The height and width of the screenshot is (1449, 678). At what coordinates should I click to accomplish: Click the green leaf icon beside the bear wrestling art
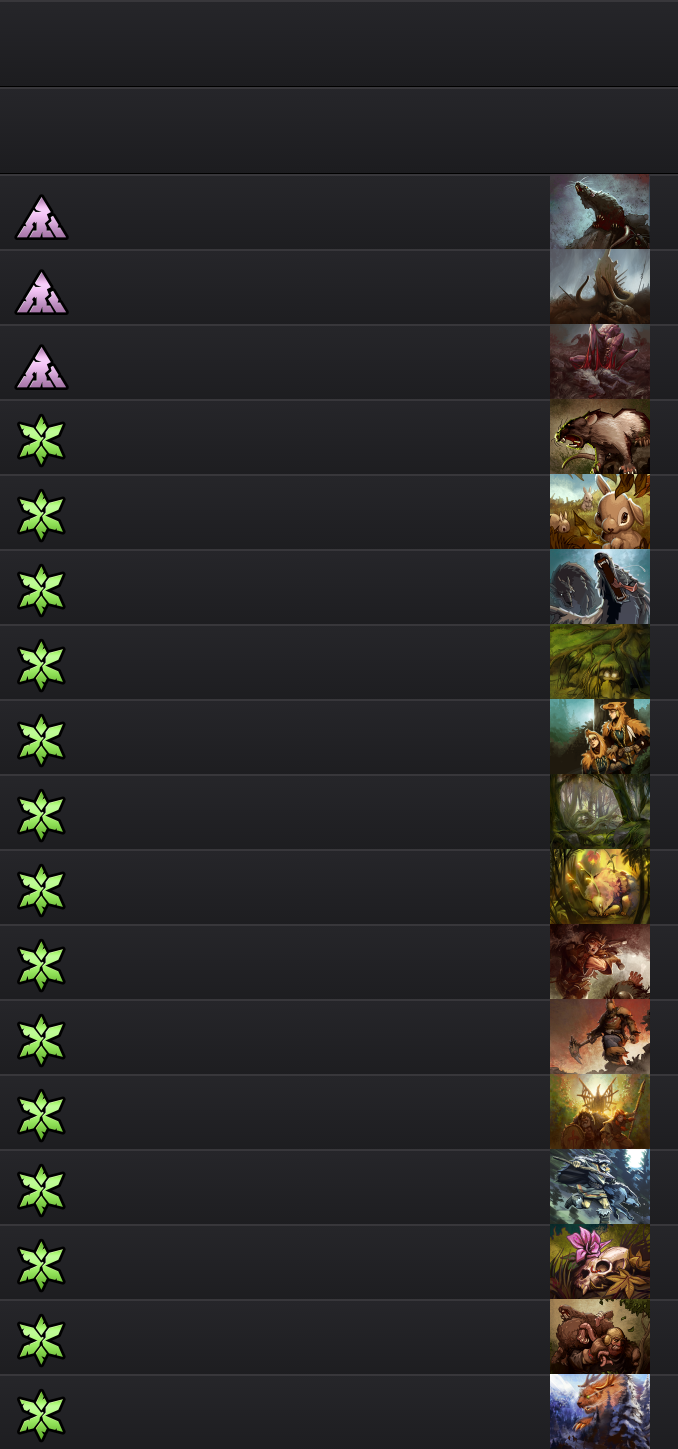(42, 1340)
